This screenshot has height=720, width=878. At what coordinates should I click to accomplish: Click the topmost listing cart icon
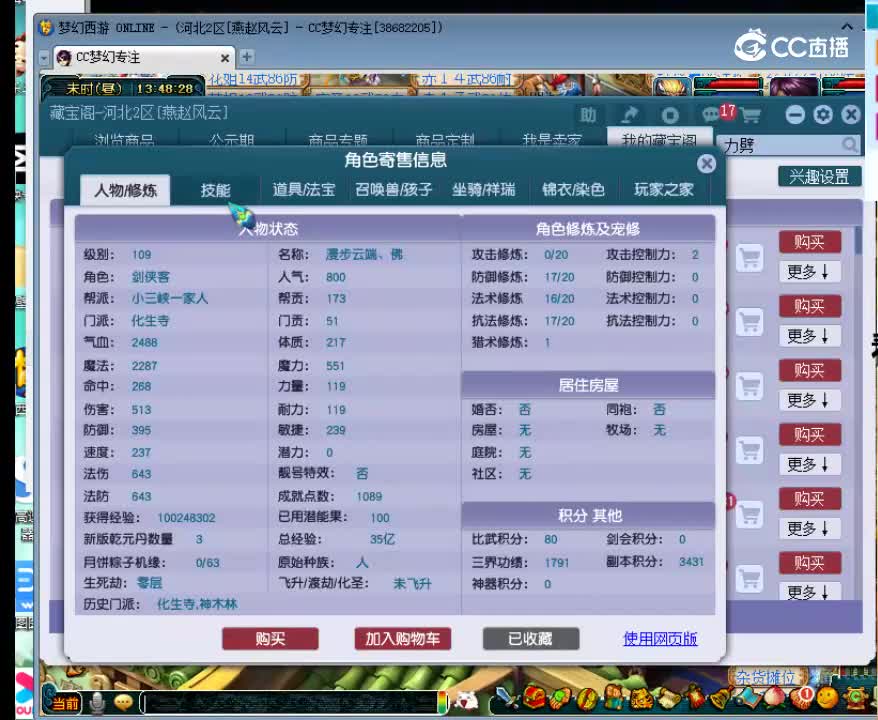coord(749,258)
